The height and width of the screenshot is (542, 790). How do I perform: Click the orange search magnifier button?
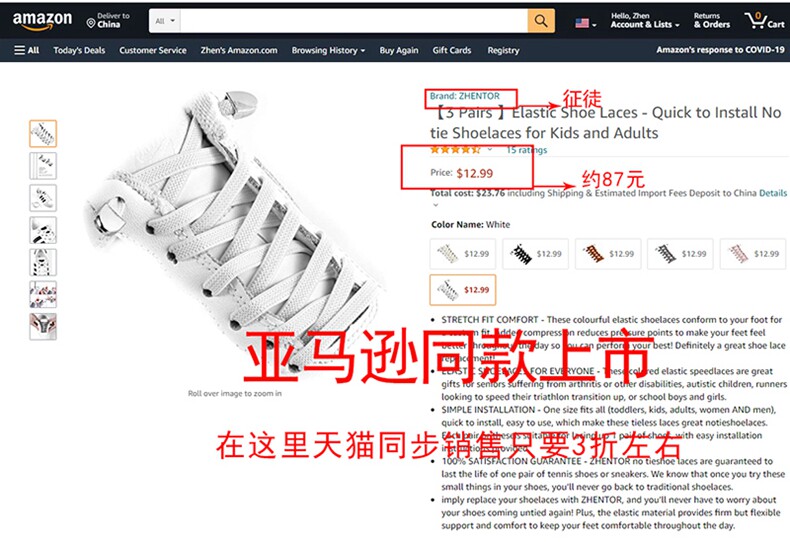click(541, 21)
